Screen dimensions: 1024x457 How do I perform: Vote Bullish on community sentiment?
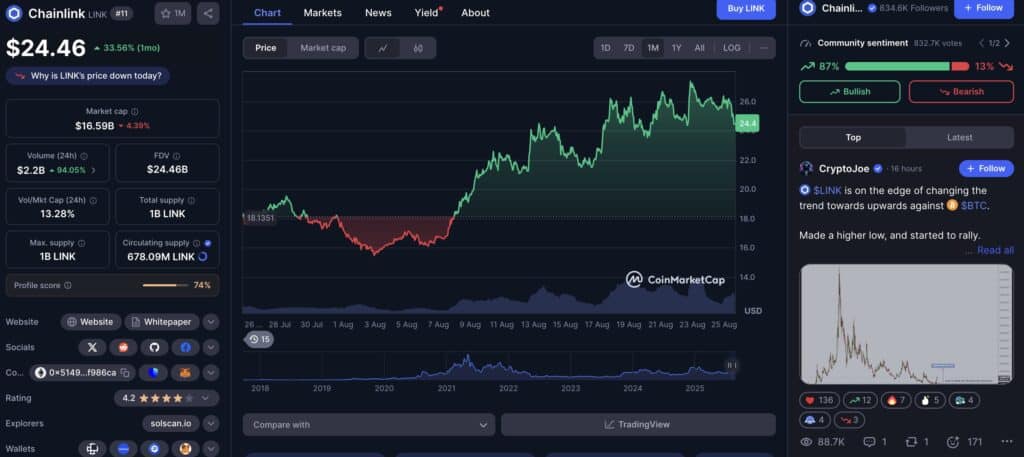(850, 91)
